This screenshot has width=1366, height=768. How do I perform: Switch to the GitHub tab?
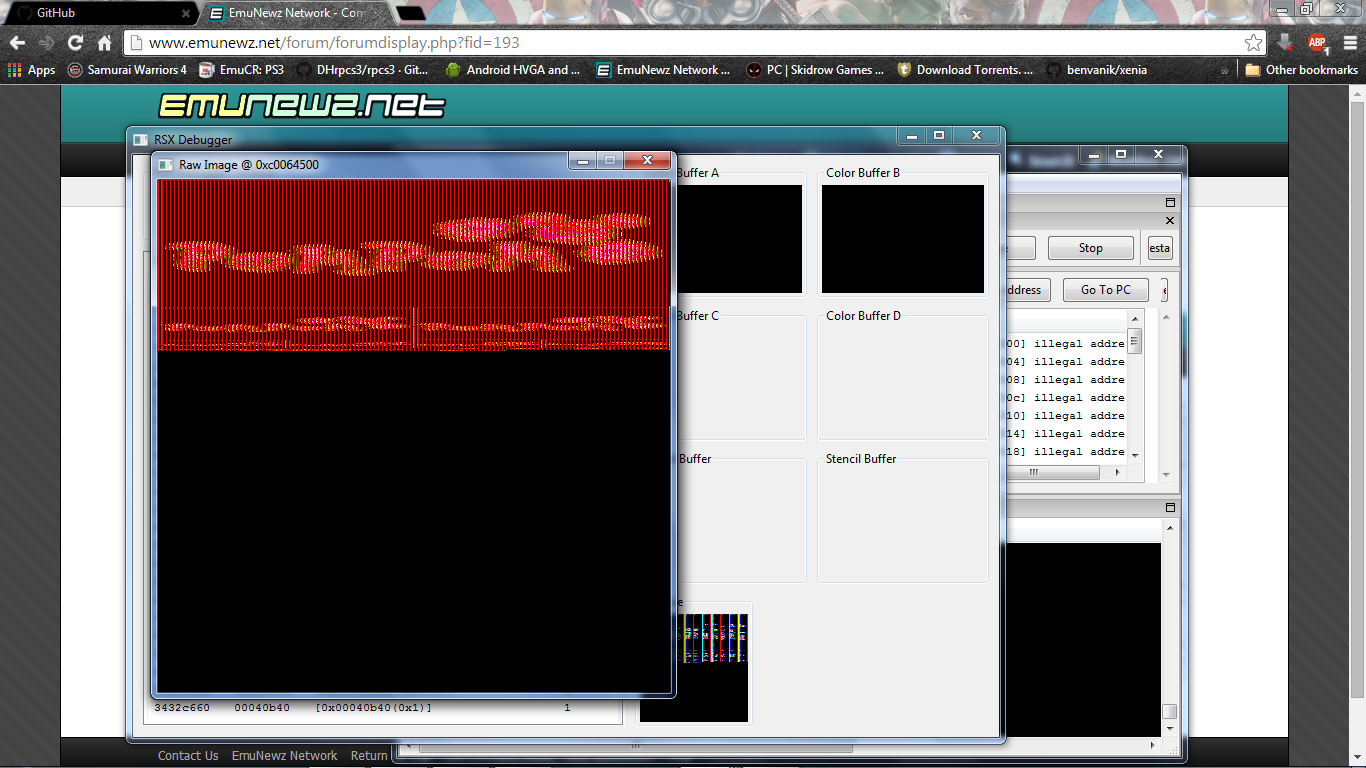coord(100,13)
